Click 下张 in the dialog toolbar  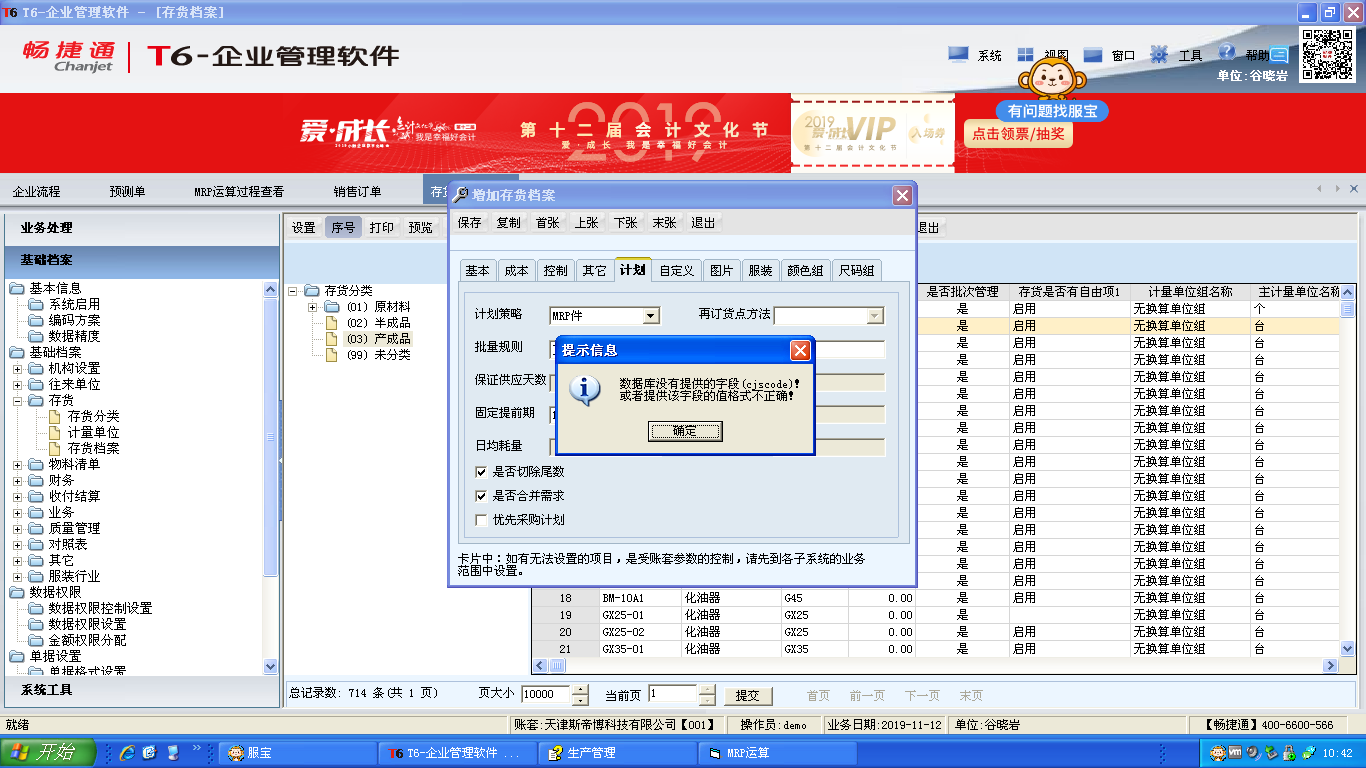[626, 223]
